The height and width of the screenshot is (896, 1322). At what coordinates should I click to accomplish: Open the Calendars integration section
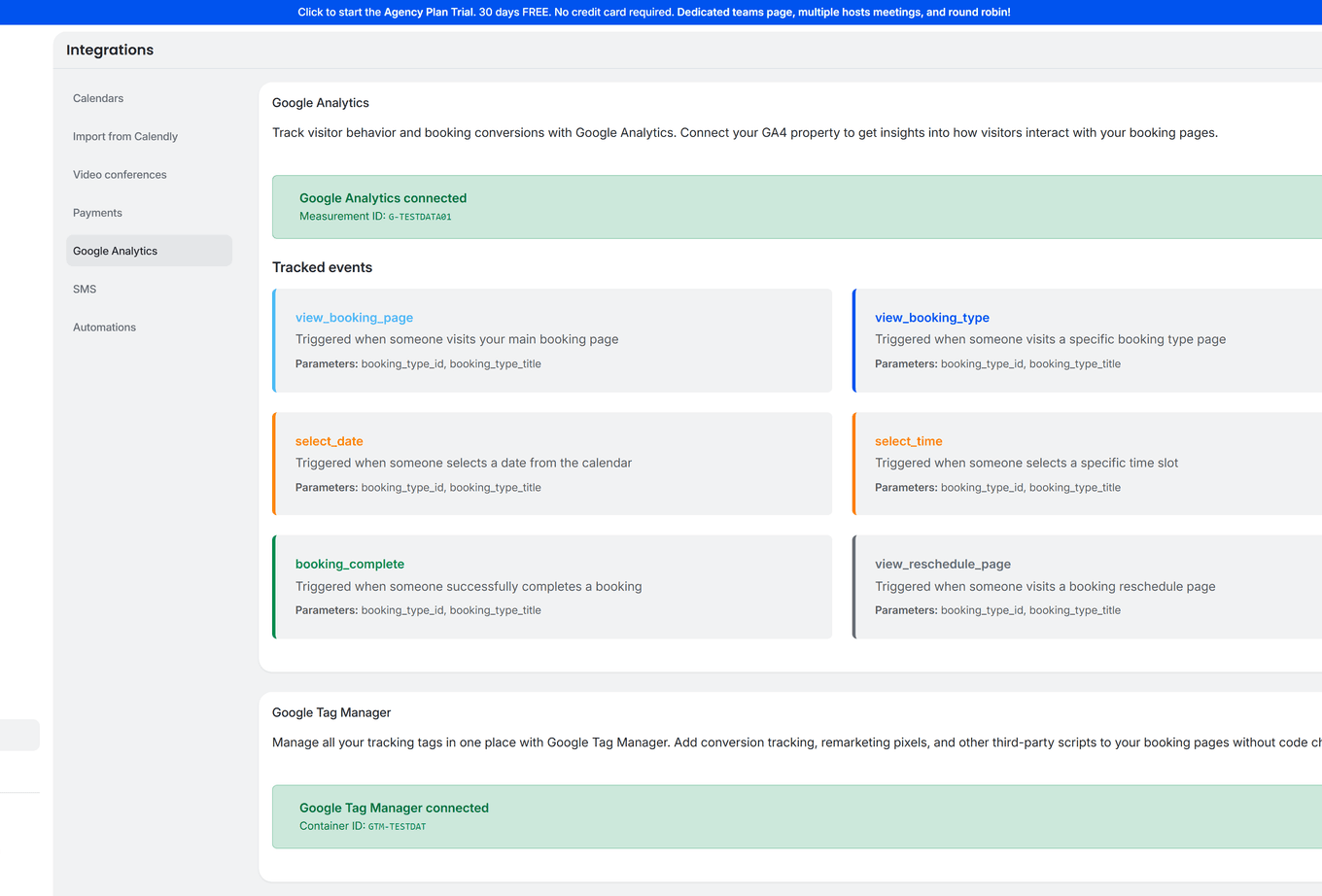(x=97, y=98)
